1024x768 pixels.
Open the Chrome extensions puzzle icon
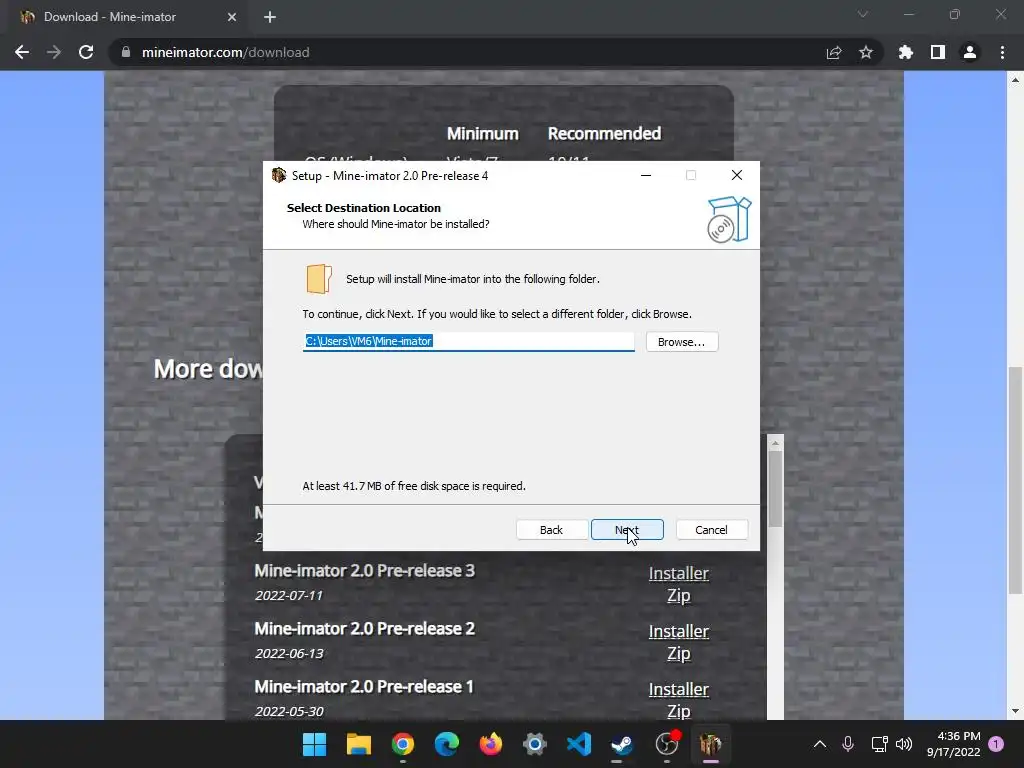[x=906, y=52]
